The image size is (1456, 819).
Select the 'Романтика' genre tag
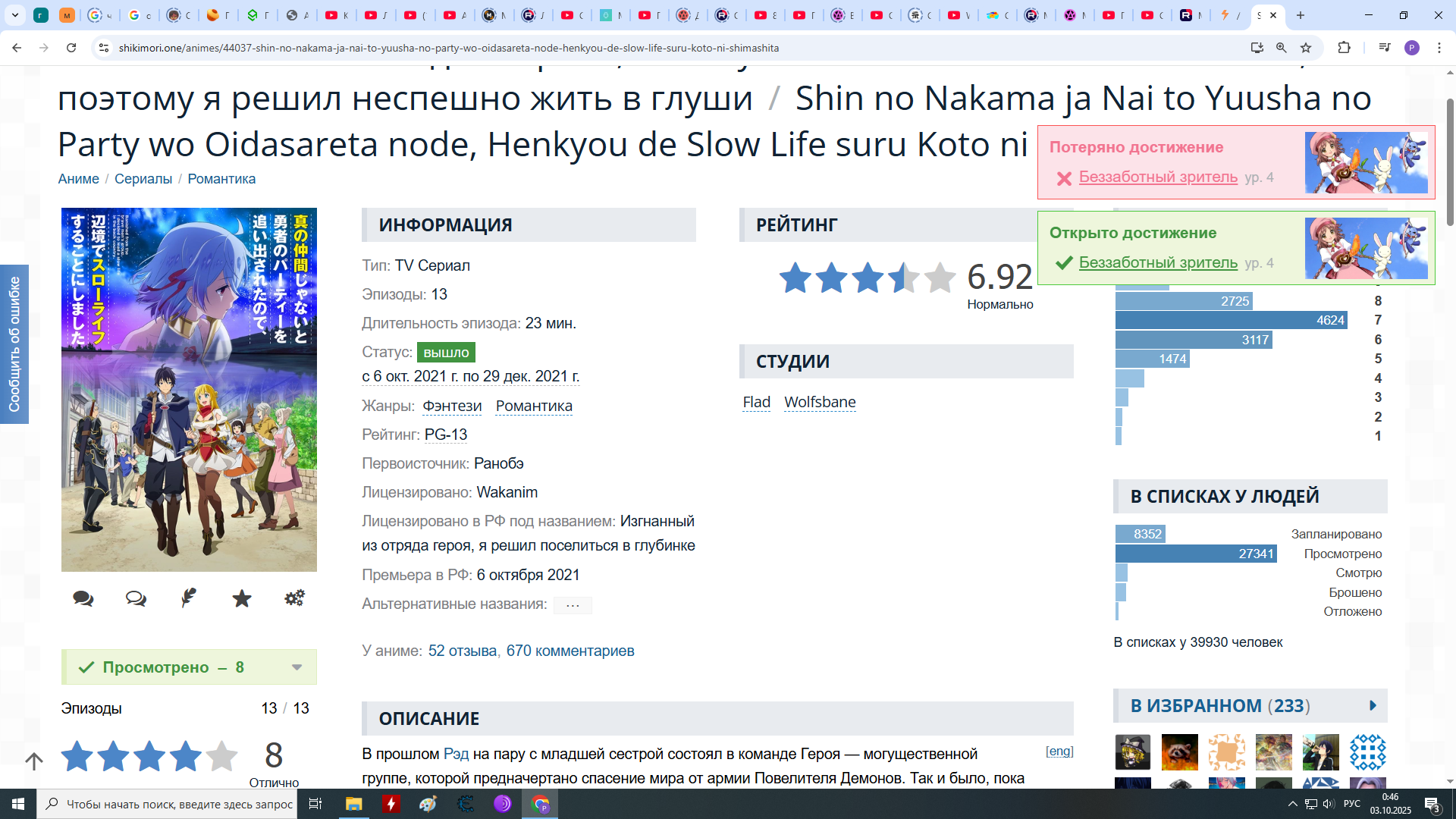coord(534,406)
